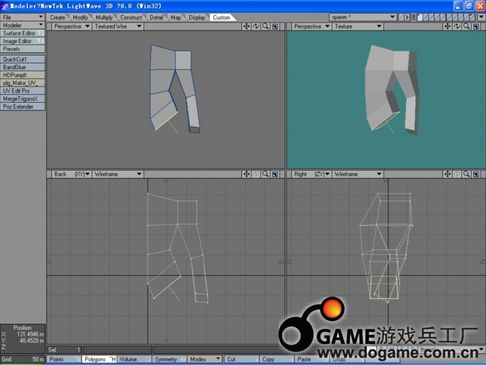Image resolution: width=486 pixels, height=365 pixels.
Task: Switch to Volume selection mode
Action: tap(133, 359)
